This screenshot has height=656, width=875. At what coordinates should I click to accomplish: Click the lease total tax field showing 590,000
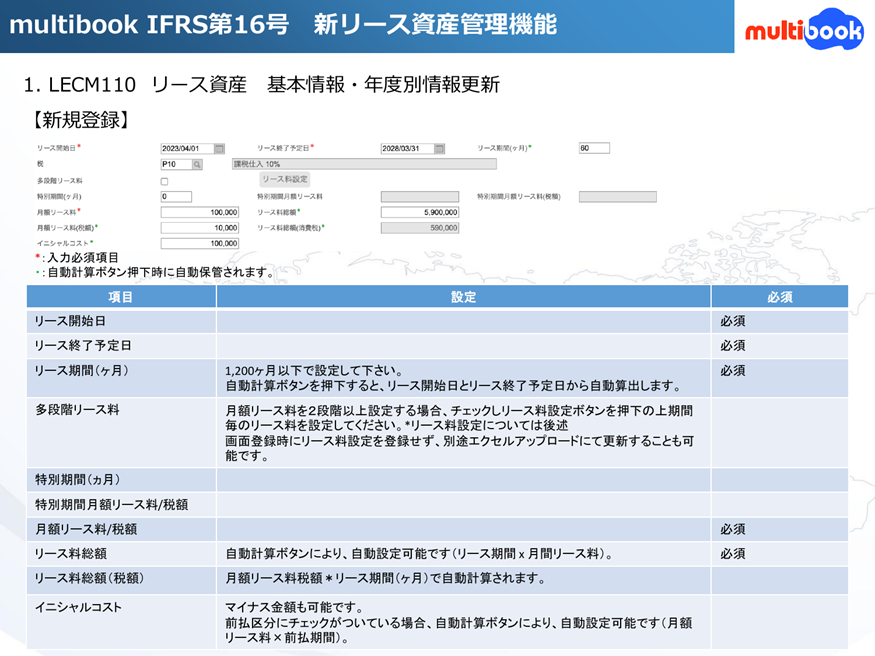pos(420,228)
